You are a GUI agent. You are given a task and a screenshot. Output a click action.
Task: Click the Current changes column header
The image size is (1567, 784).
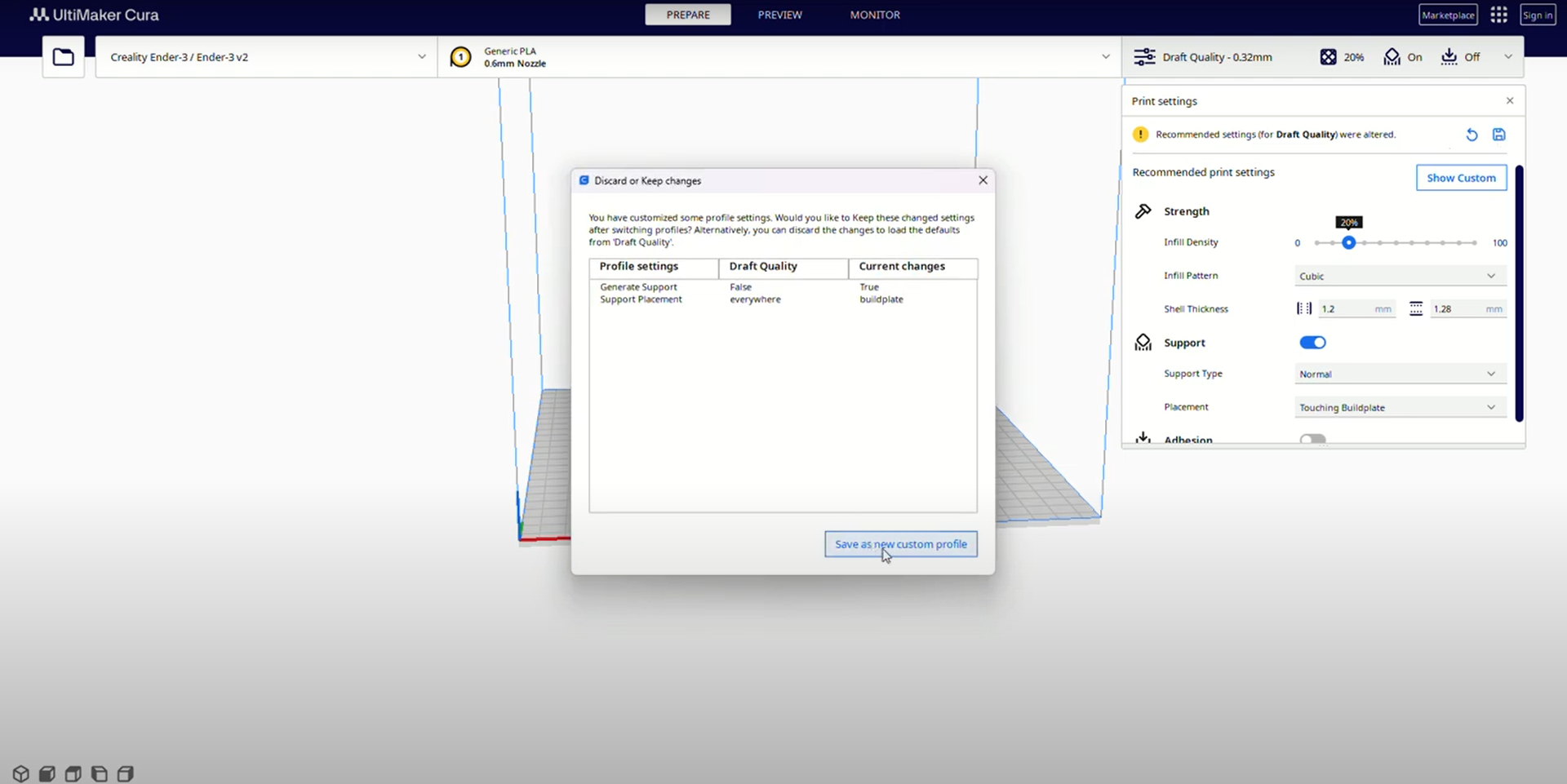click(912, 267)
